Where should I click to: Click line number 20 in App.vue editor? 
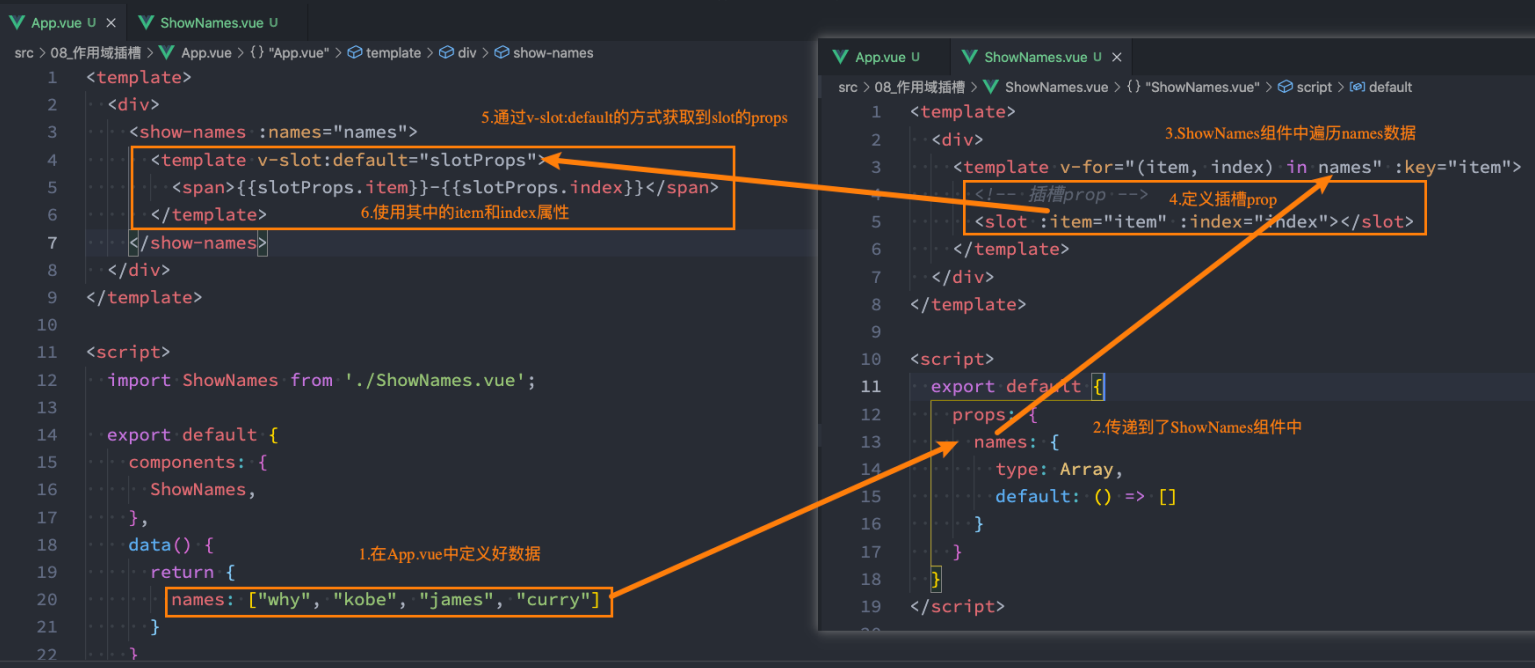46,599
